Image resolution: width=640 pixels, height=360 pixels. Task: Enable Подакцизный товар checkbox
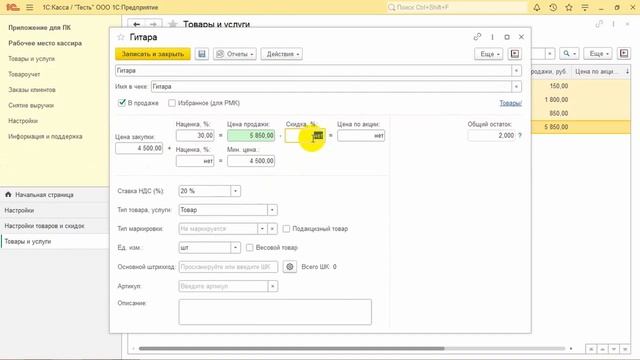click(x=286, y=229)
